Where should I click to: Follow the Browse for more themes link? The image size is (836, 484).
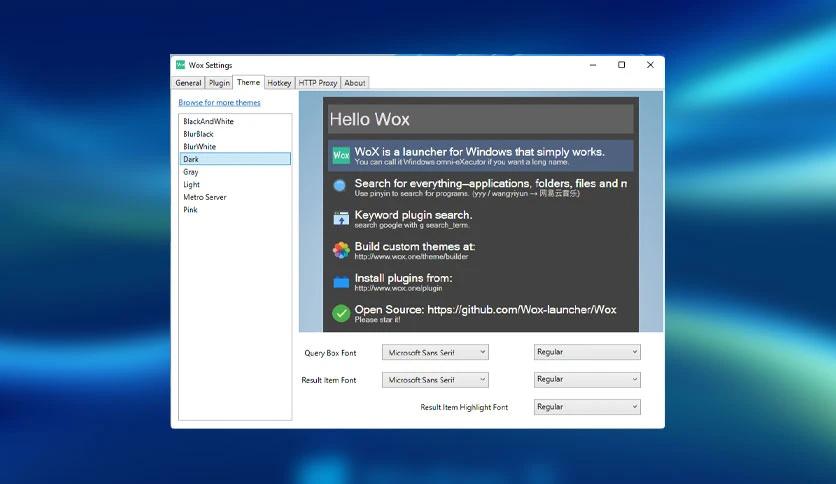pos(220,102)
